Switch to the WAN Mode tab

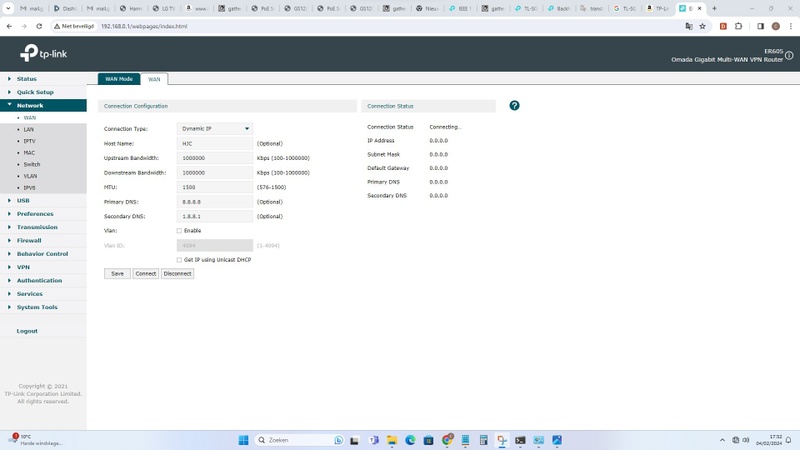tap(119, 79)
